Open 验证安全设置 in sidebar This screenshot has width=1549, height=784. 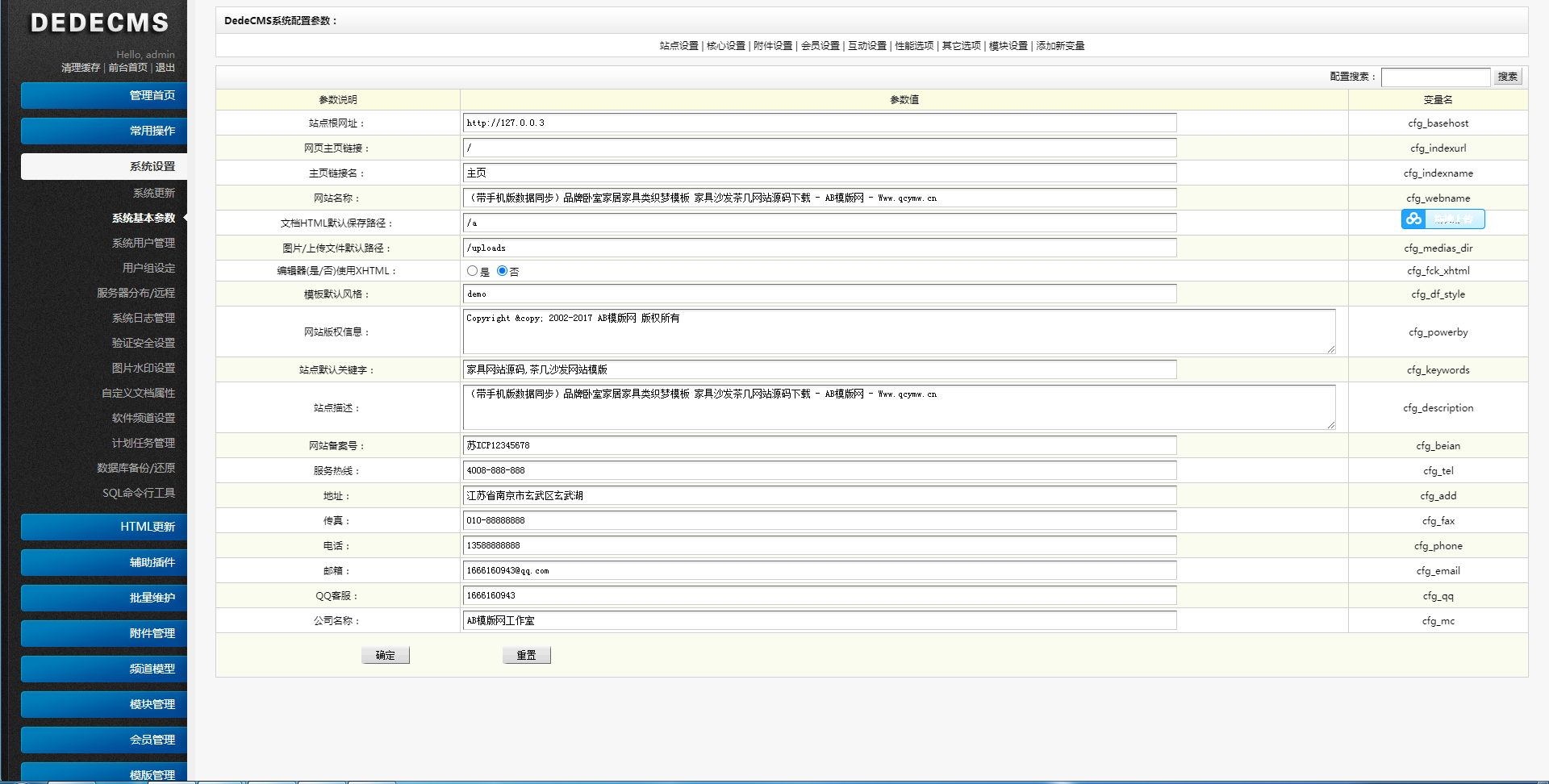(144, 343)
